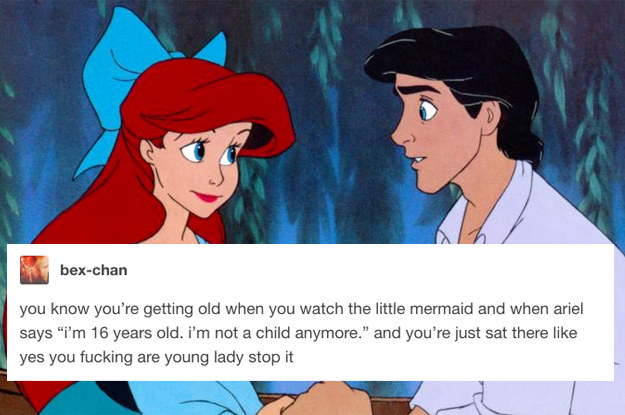Open the bex-chan username link
625x415 pixels.
coord(94,270)
